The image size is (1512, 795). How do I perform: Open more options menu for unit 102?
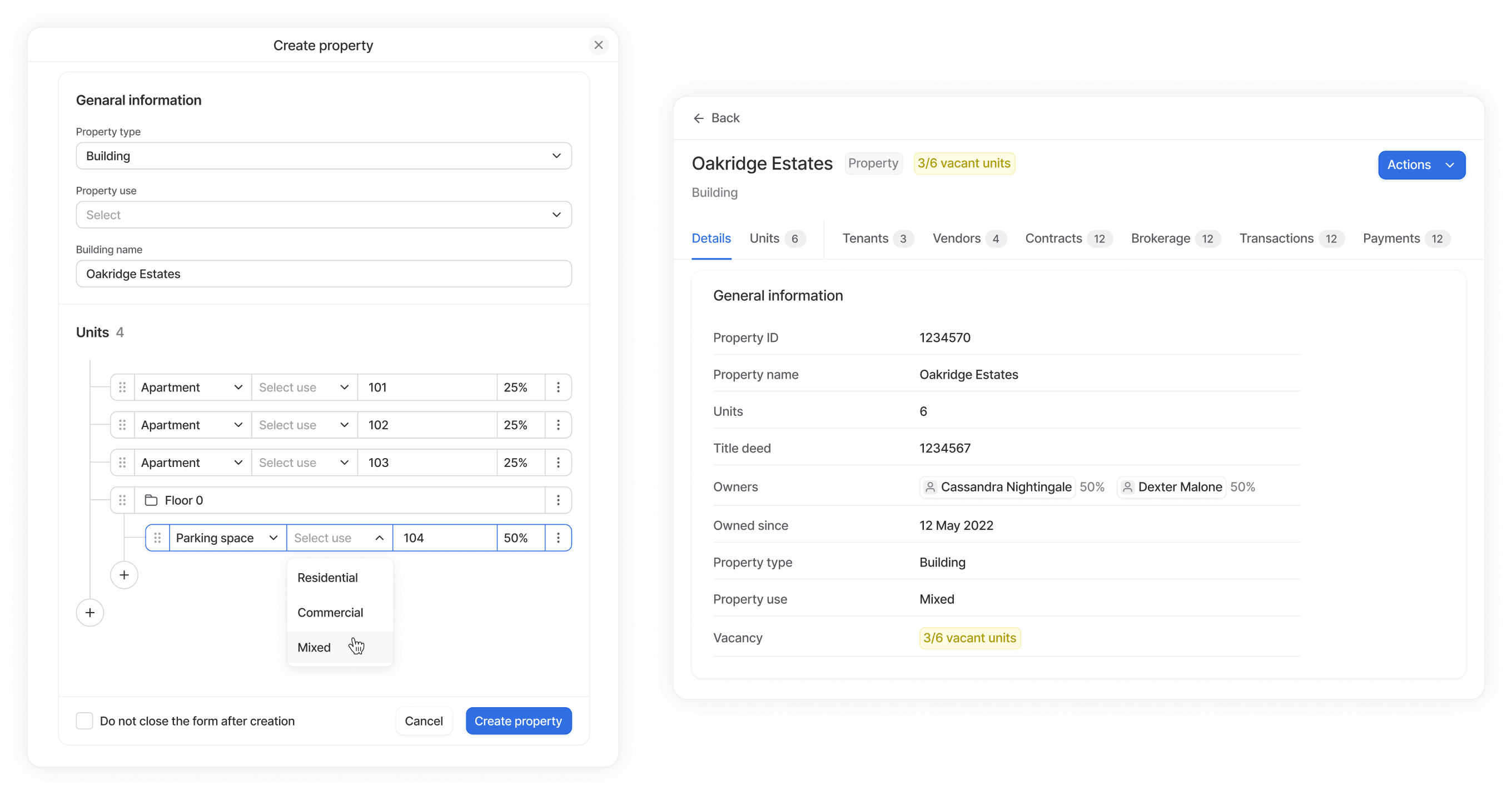click(x=558, y=425)
